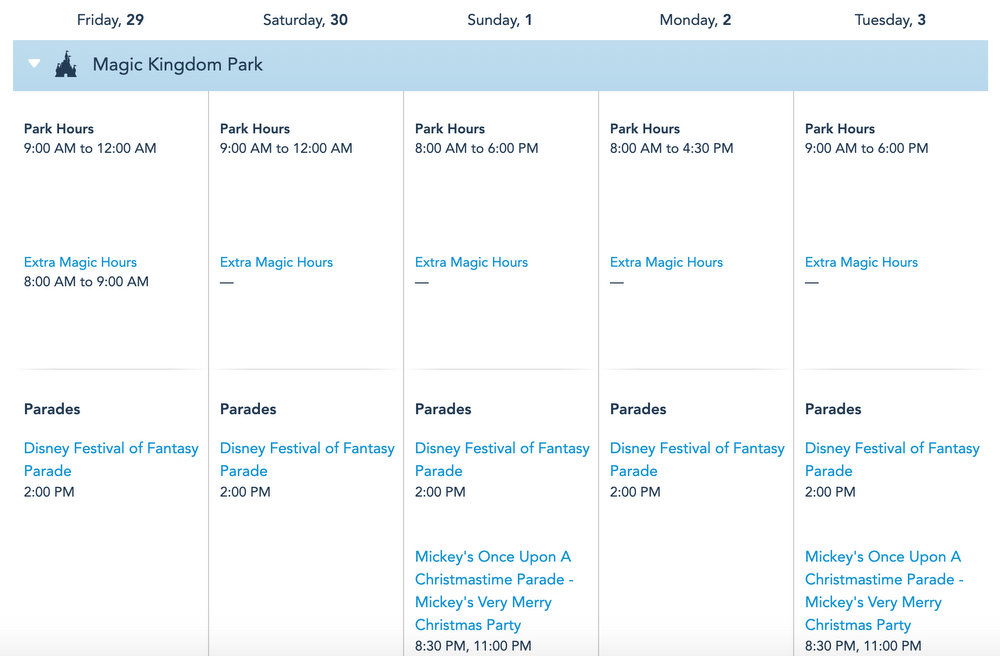Select Tuesday, 3 column header
This screenshot has width=1000, height=656.
[890, 20]
